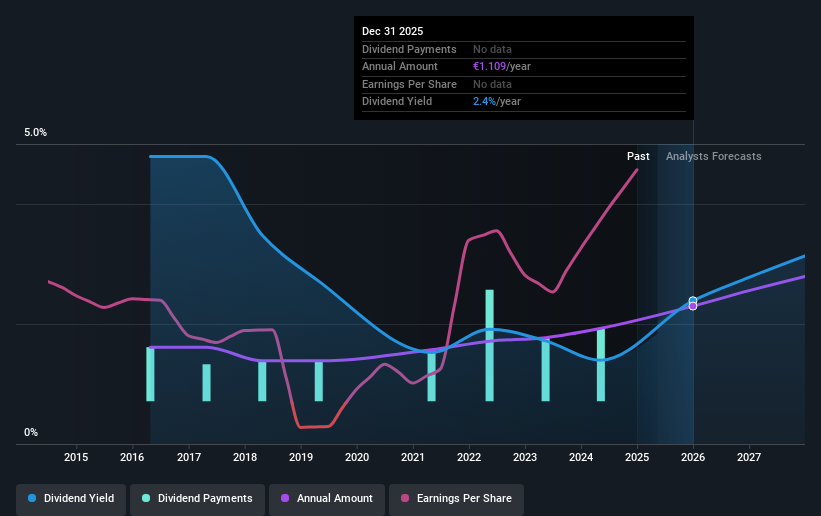
Task: Click the tooltip 'Annual Amount' row label
Action: [400, 67]
